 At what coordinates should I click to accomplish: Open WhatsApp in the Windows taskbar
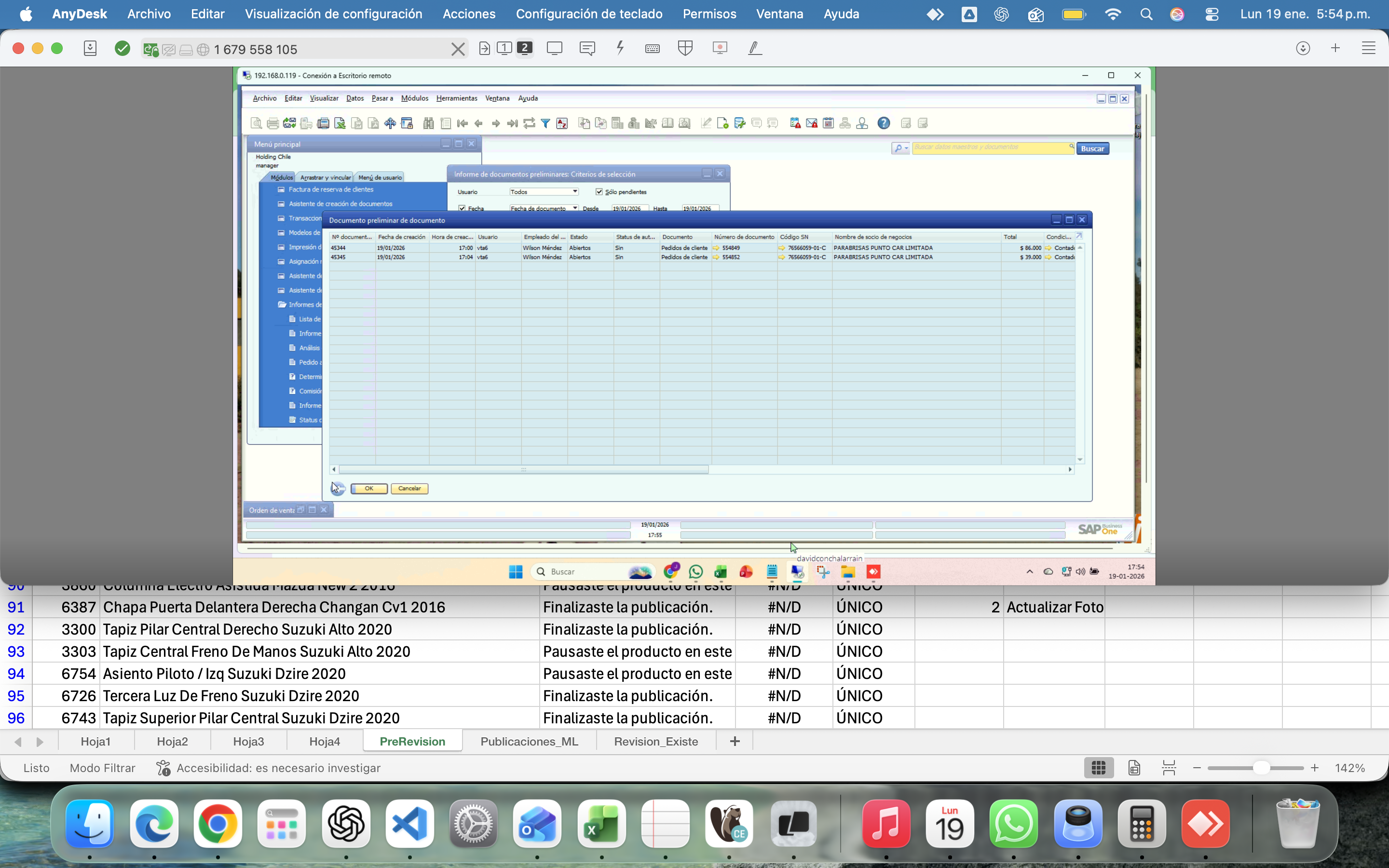click(695, 572)
